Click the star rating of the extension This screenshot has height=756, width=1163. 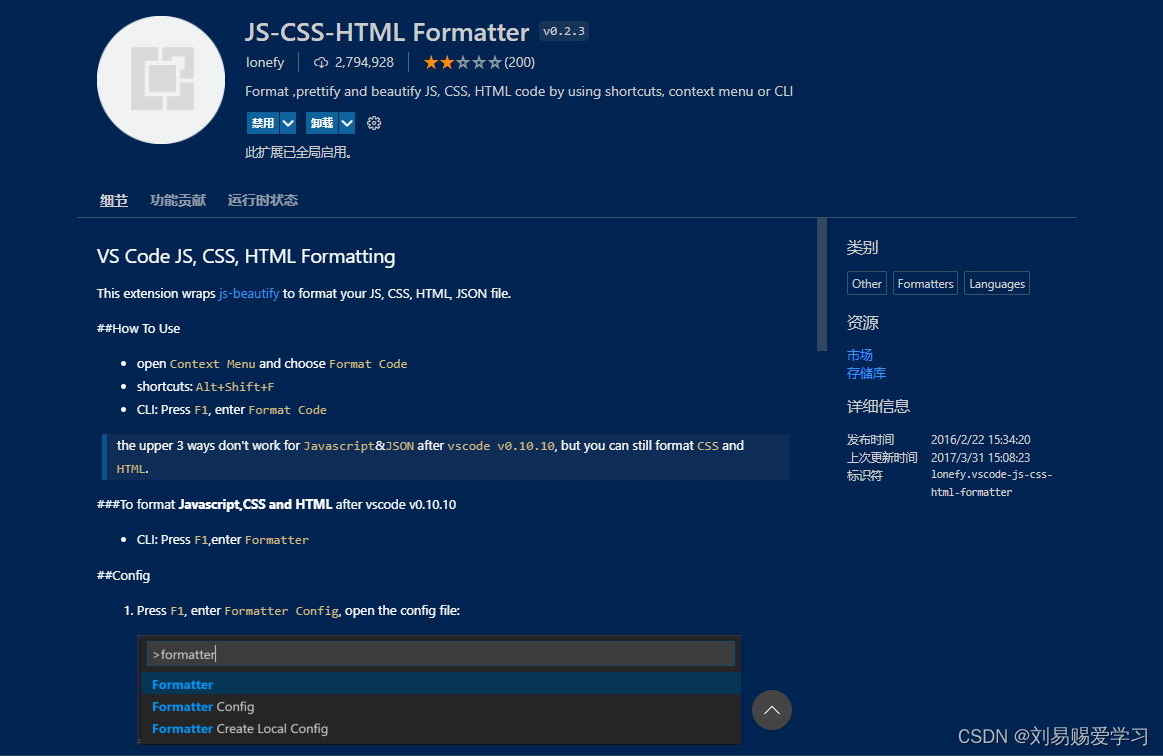pyautogui.click(x=463, y=62)
